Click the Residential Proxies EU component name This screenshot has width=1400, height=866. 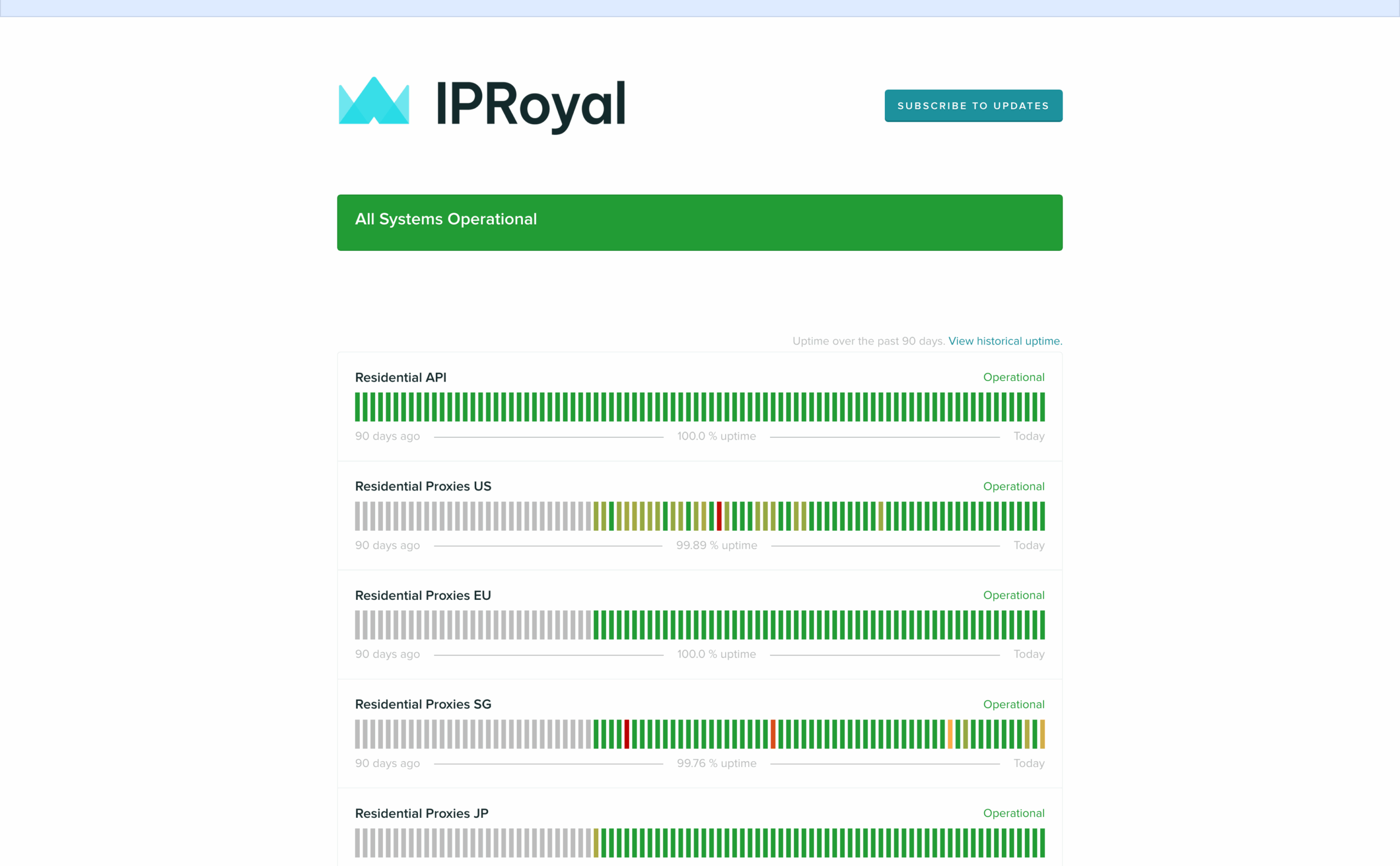click(423, 596)
